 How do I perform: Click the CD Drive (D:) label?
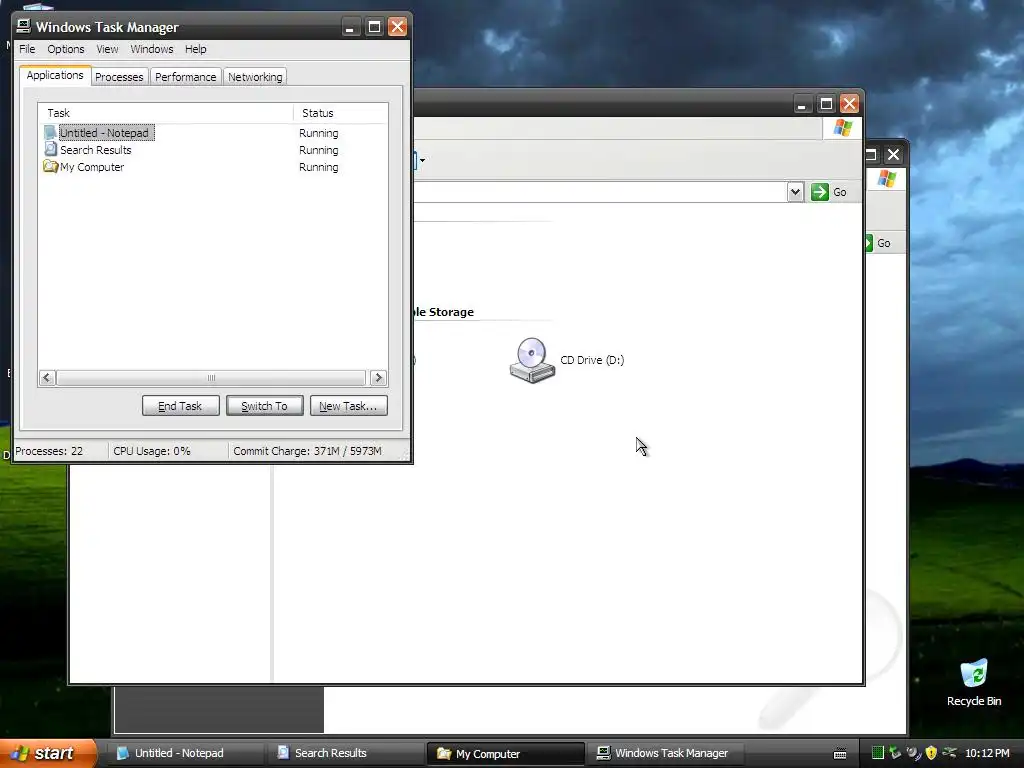click(x=592, y=360)
